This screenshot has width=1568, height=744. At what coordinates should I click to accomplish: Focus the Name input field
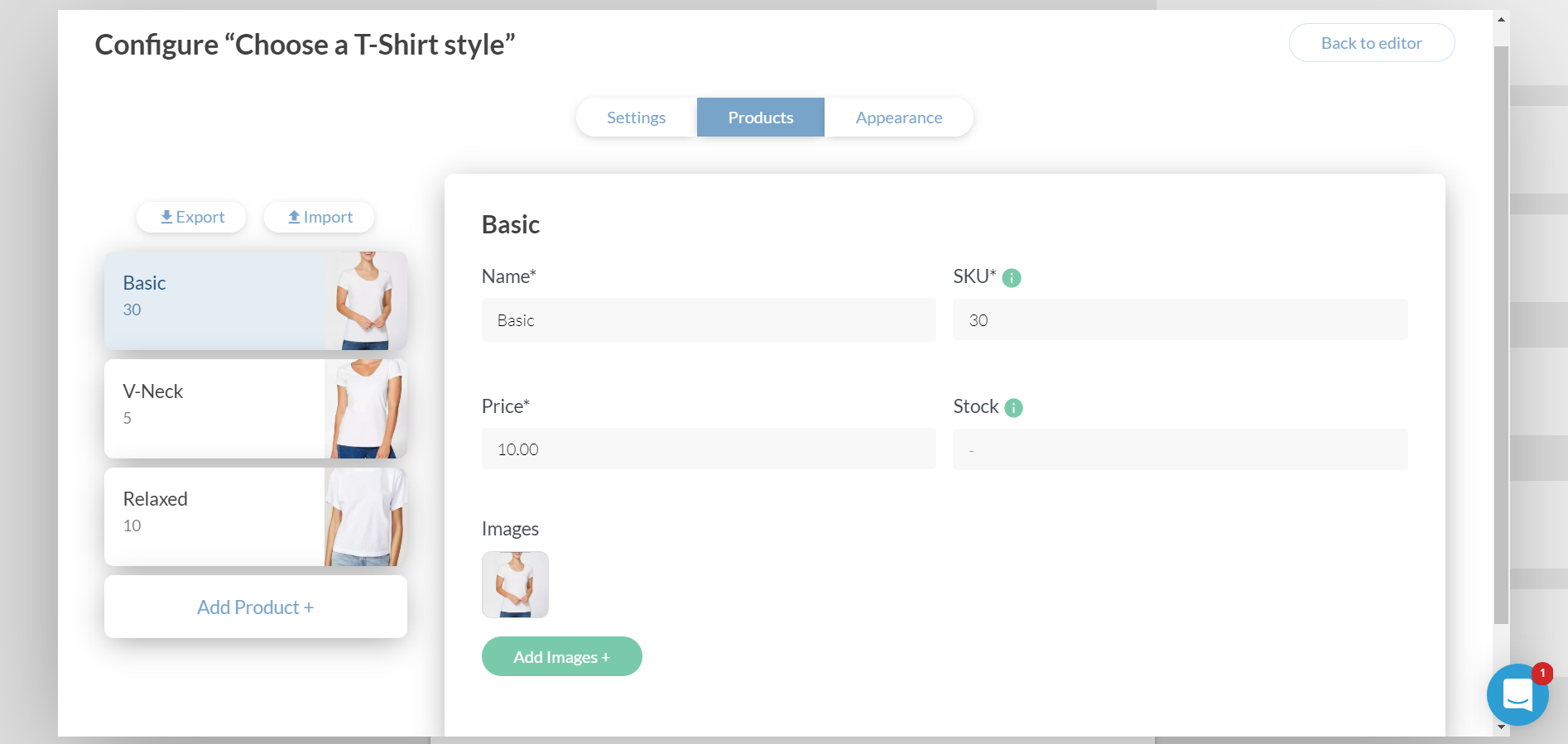point(708,320)
